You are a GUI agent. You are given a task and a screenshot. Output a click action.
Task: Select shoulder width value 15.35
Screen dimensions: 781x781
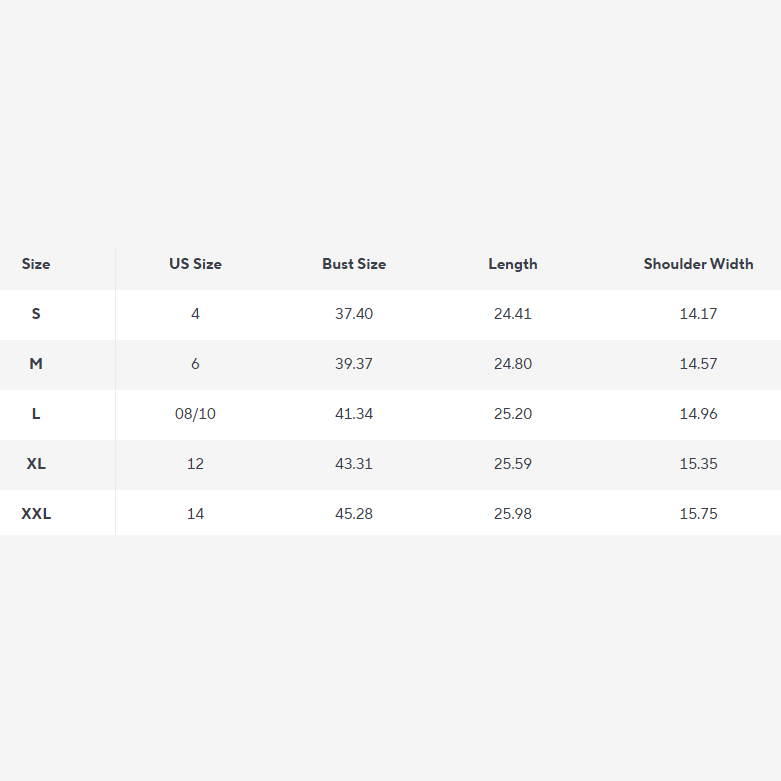tap(698, 464)
